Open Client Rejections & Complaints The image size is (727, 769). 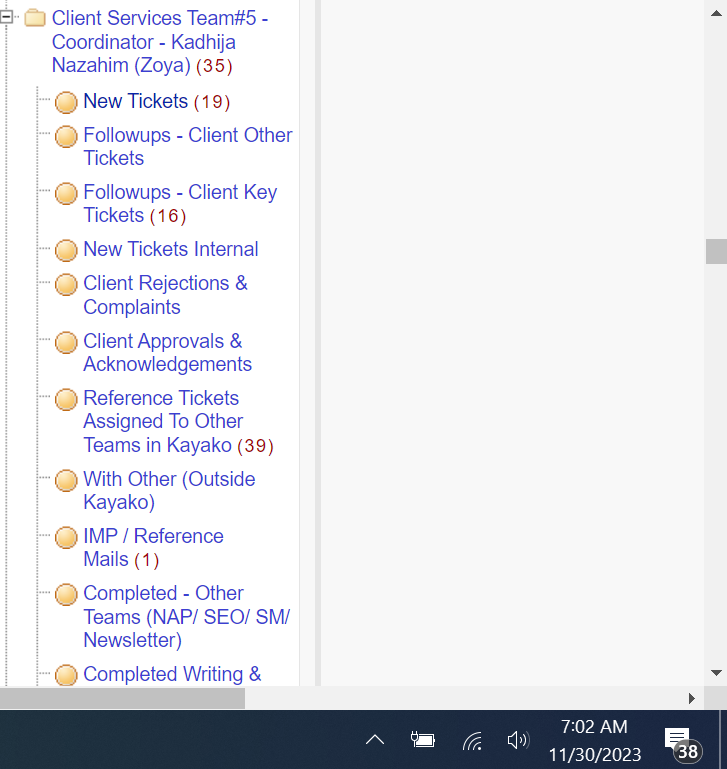click(165, 295)
